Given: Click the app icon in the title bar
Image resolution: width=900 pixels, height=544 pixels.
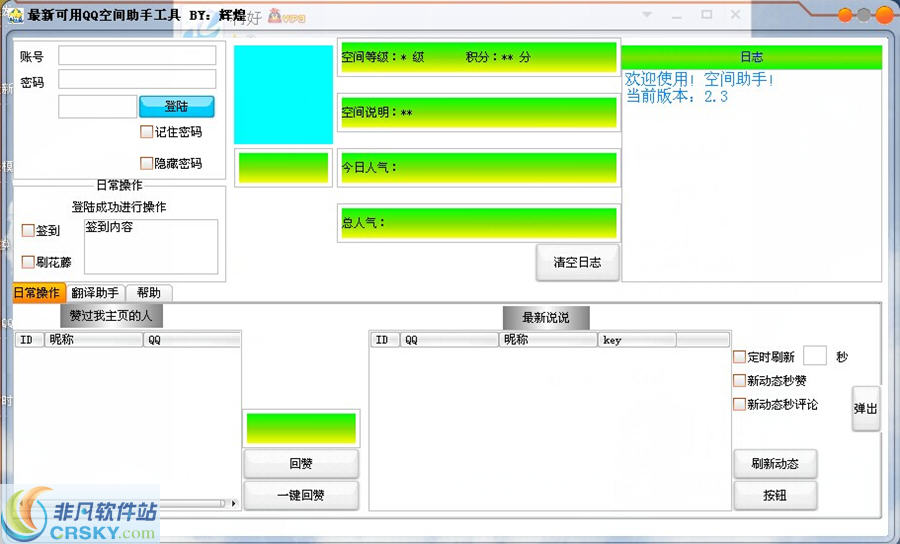Looking at the screenshot, I should point(15,15).
